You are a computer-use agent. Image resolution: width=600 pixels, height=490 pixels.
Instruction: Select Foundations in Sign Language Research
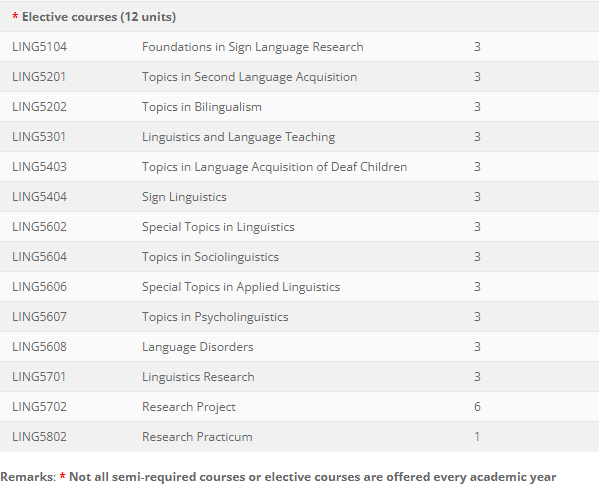point(253,47)
